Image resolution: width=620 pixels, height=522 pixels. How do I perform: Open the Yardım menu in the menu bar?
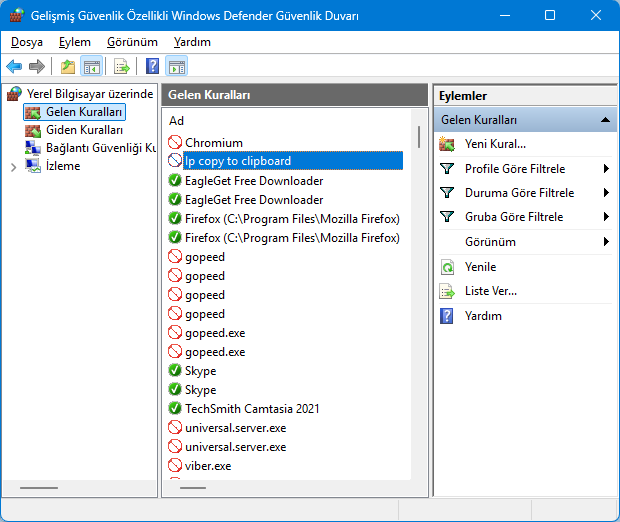pyautogui.click(x=192, y=42)
